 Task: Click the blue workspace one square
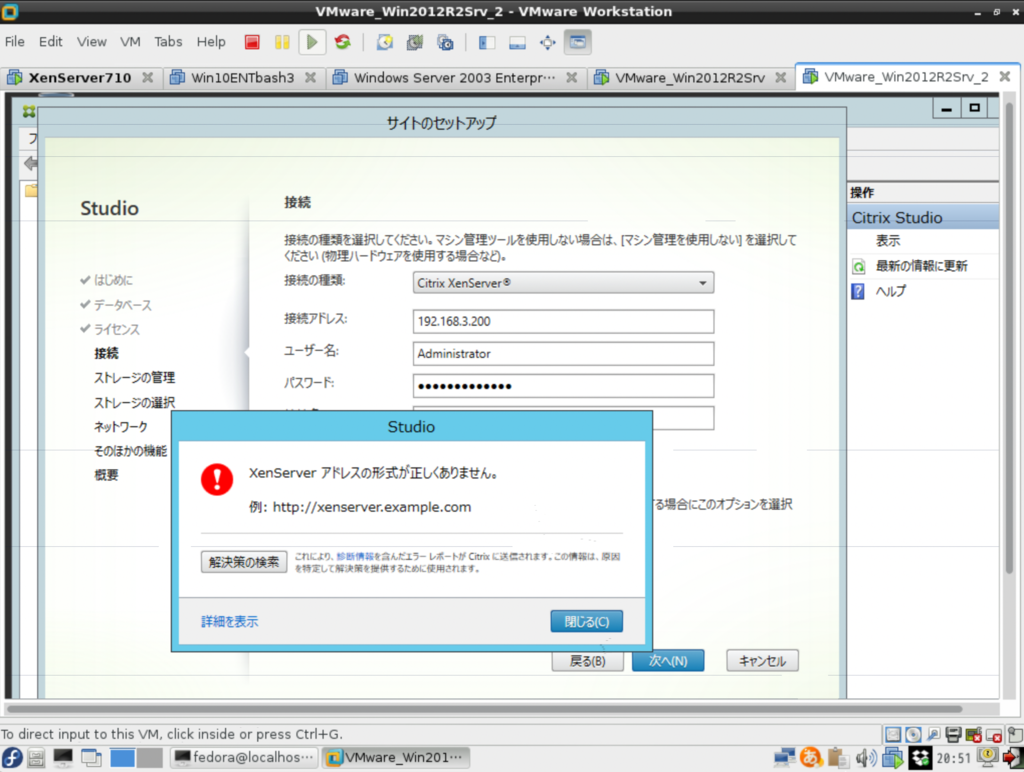122,758
